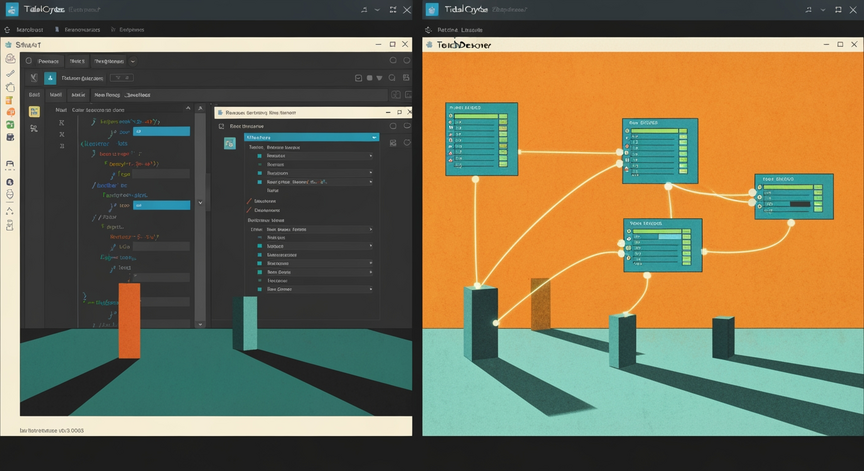
Task: Click the wand-like pencil icon in the left sidebar
Action: pos(10,73)
